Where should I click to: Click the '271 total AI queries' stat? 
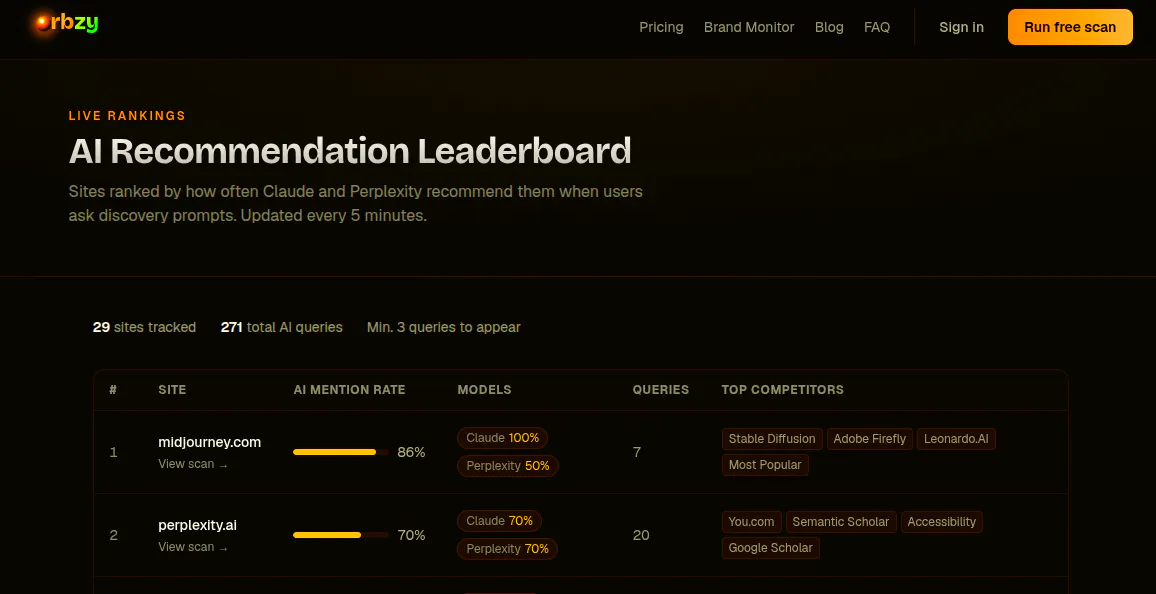(282, 327)
